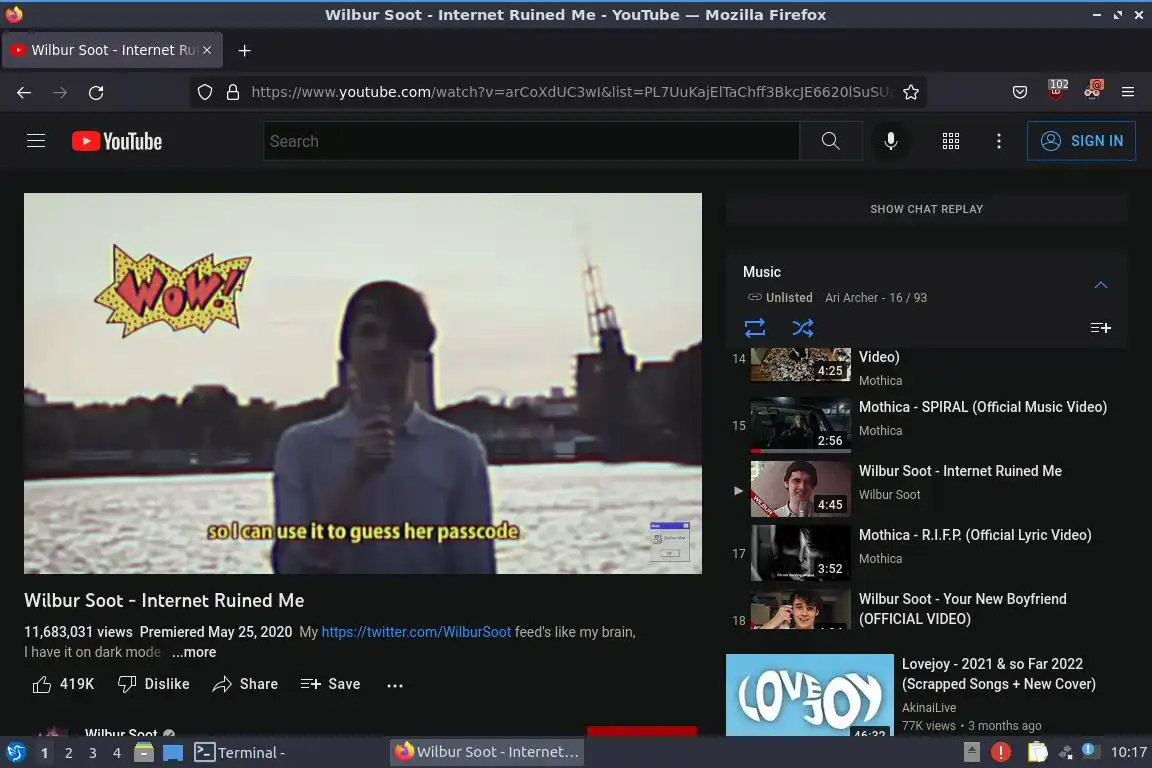Screen dimensions: 1152x768
Task: Open the YouTube apps grid
Action: coord(951,140)
